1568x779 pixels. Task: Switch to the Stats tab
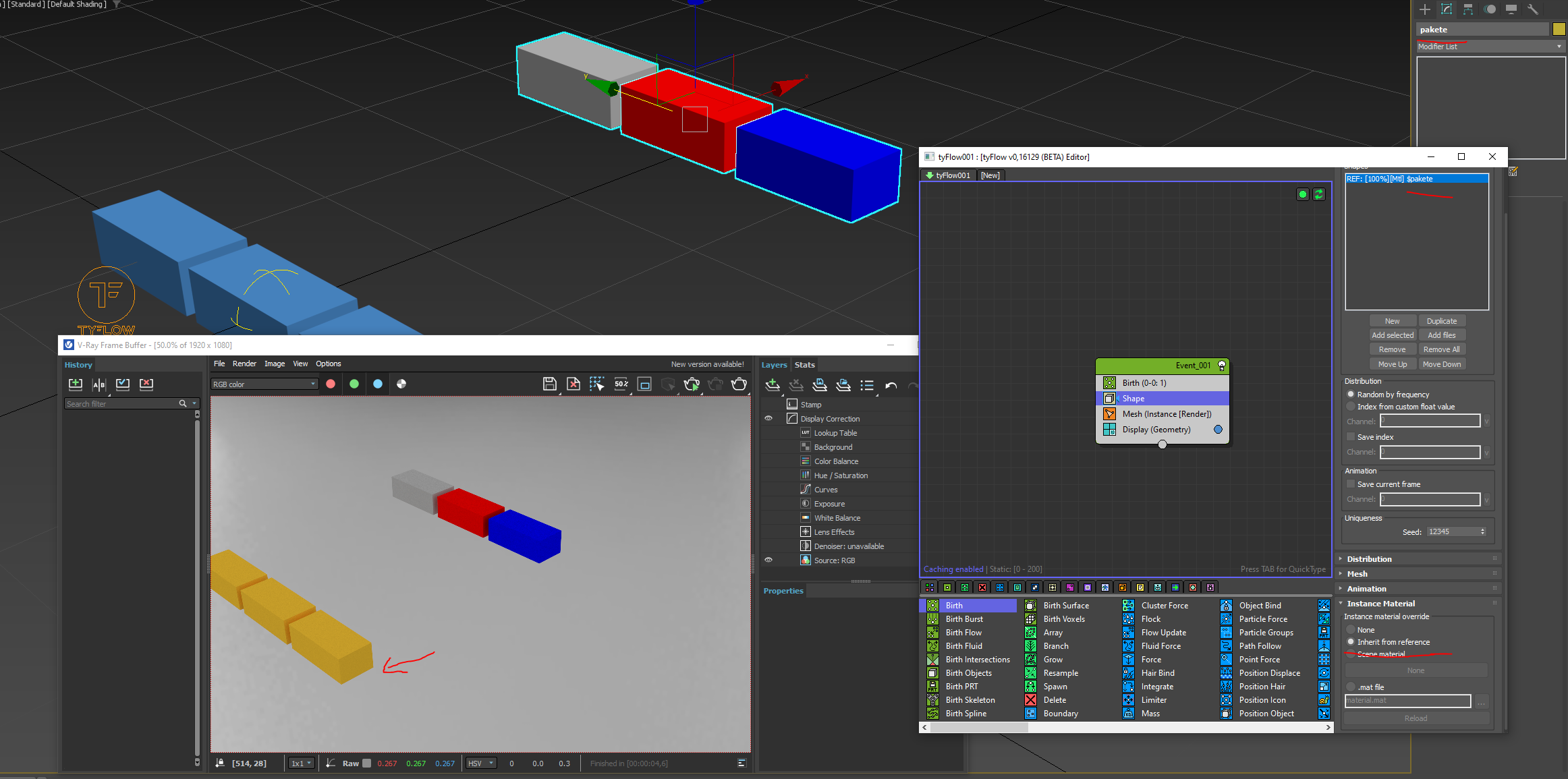pos(804,365)
